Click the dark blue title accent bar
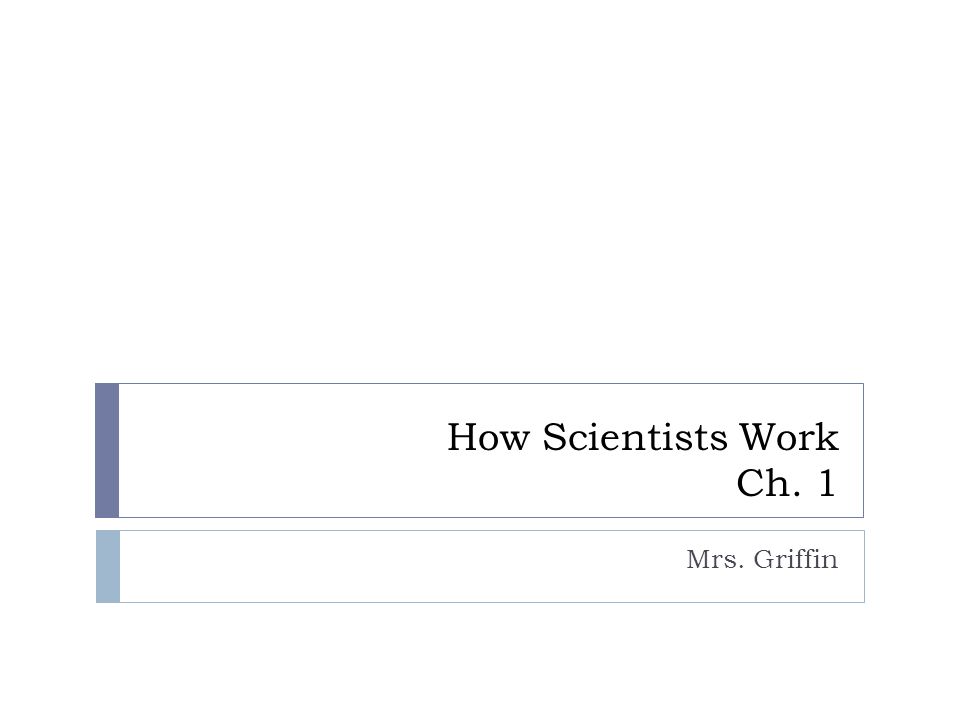Viewport: 960px width, 720px height. point(107,451)
